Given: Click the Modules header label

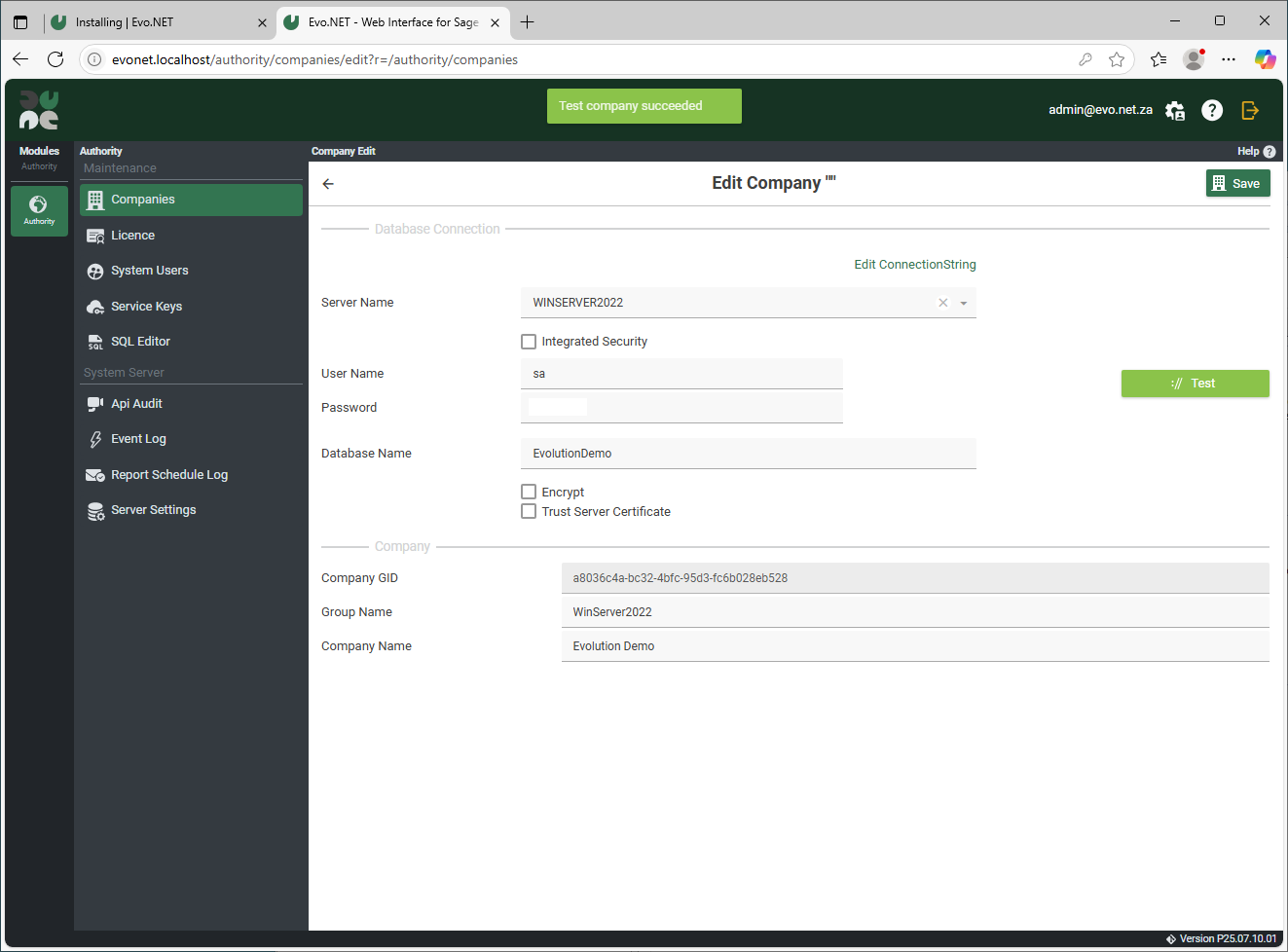Looking at the screenshot, I should pyautogui.click(x=39, y=151).
